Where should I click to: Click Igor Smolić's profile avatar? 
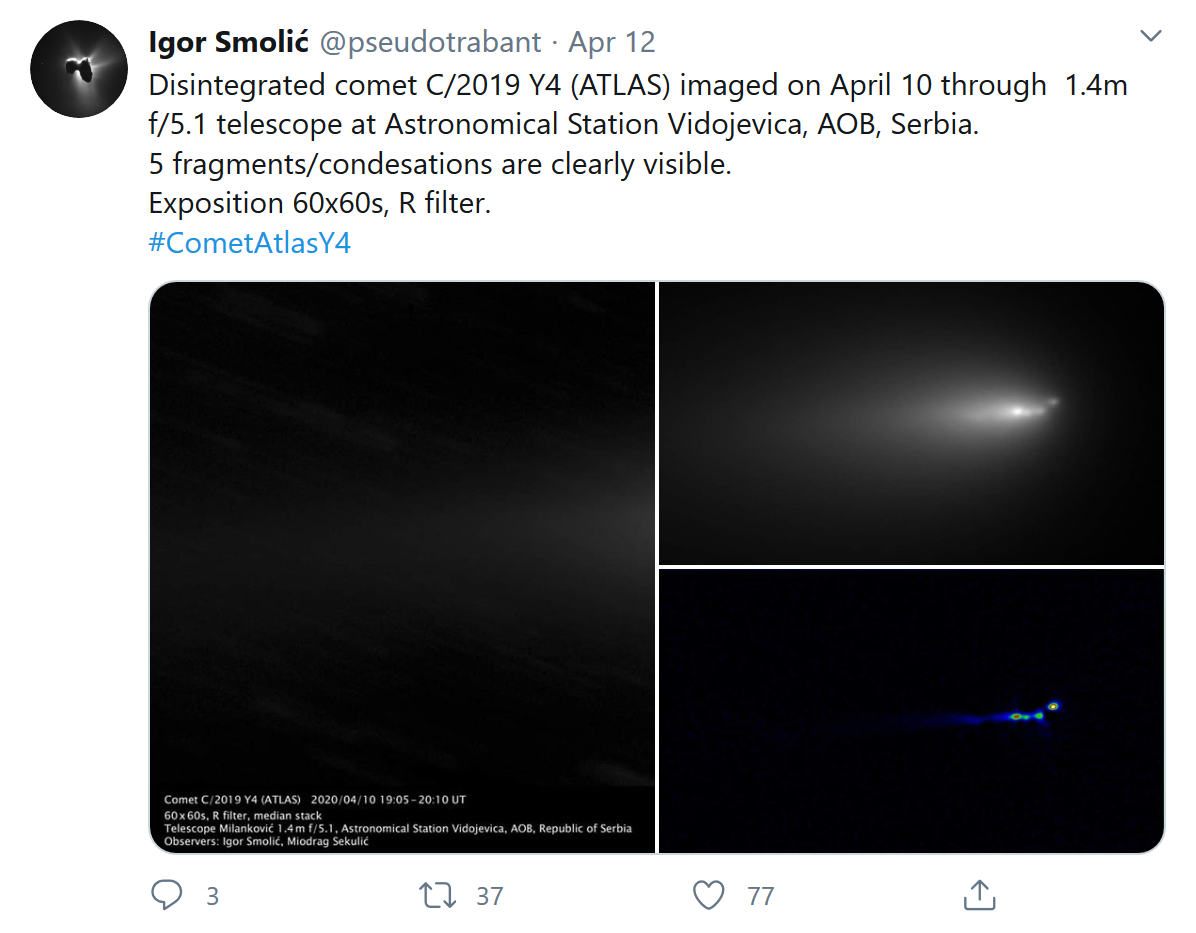point(78,69)
